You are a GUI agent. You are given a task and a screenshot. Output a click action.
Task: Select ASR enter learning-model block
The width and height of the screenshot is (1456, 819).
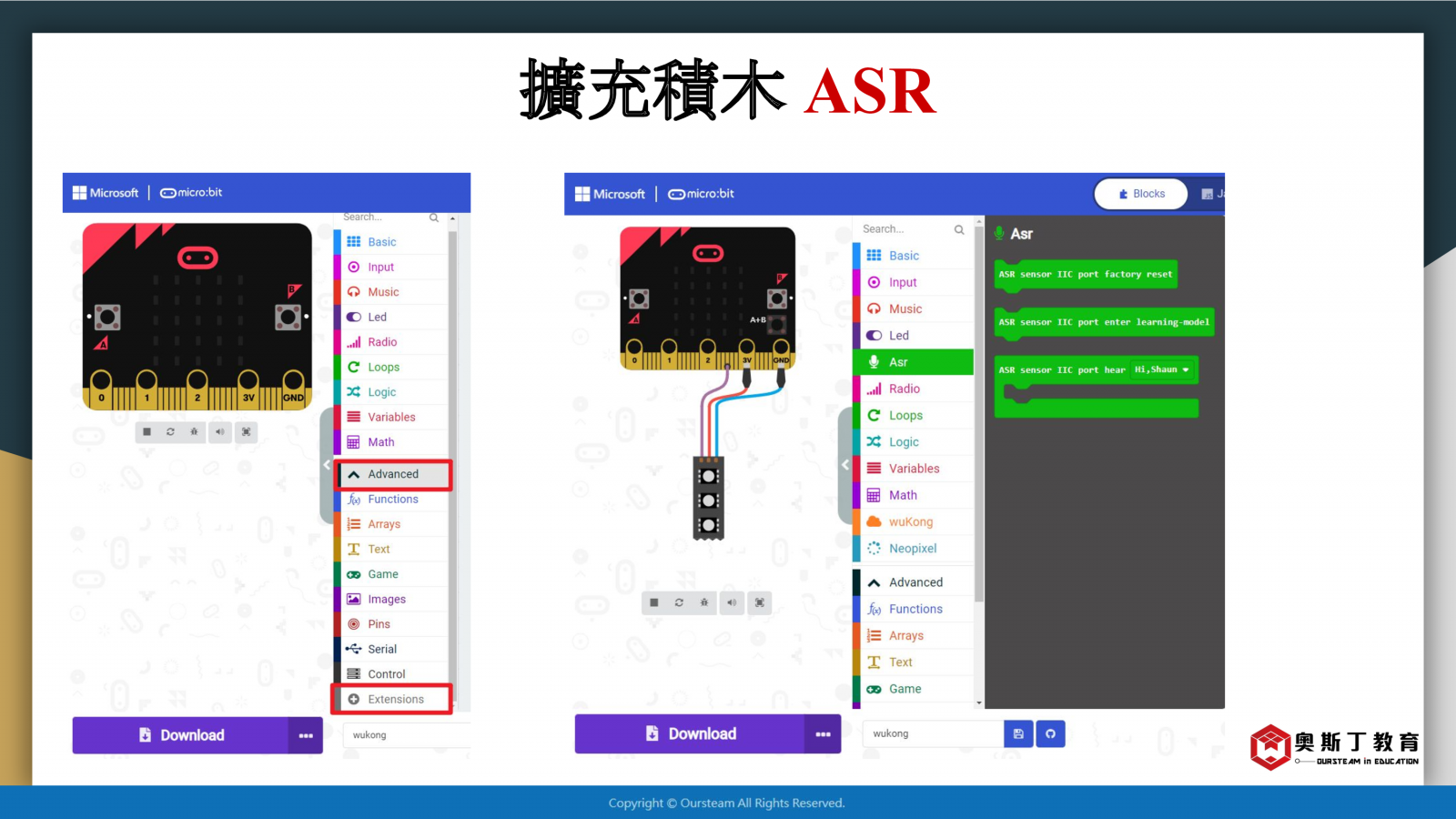1104,322
